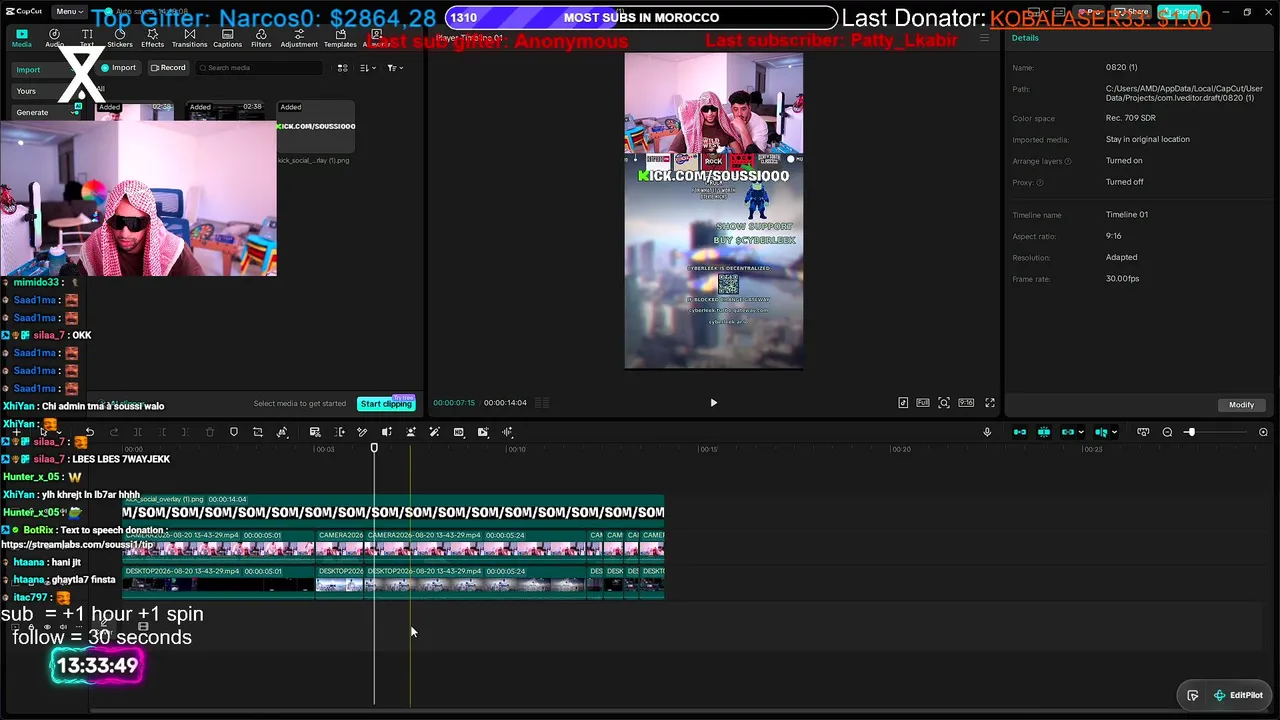
Task: Expand the Generate sidebar section
Action: click(45, 112)
